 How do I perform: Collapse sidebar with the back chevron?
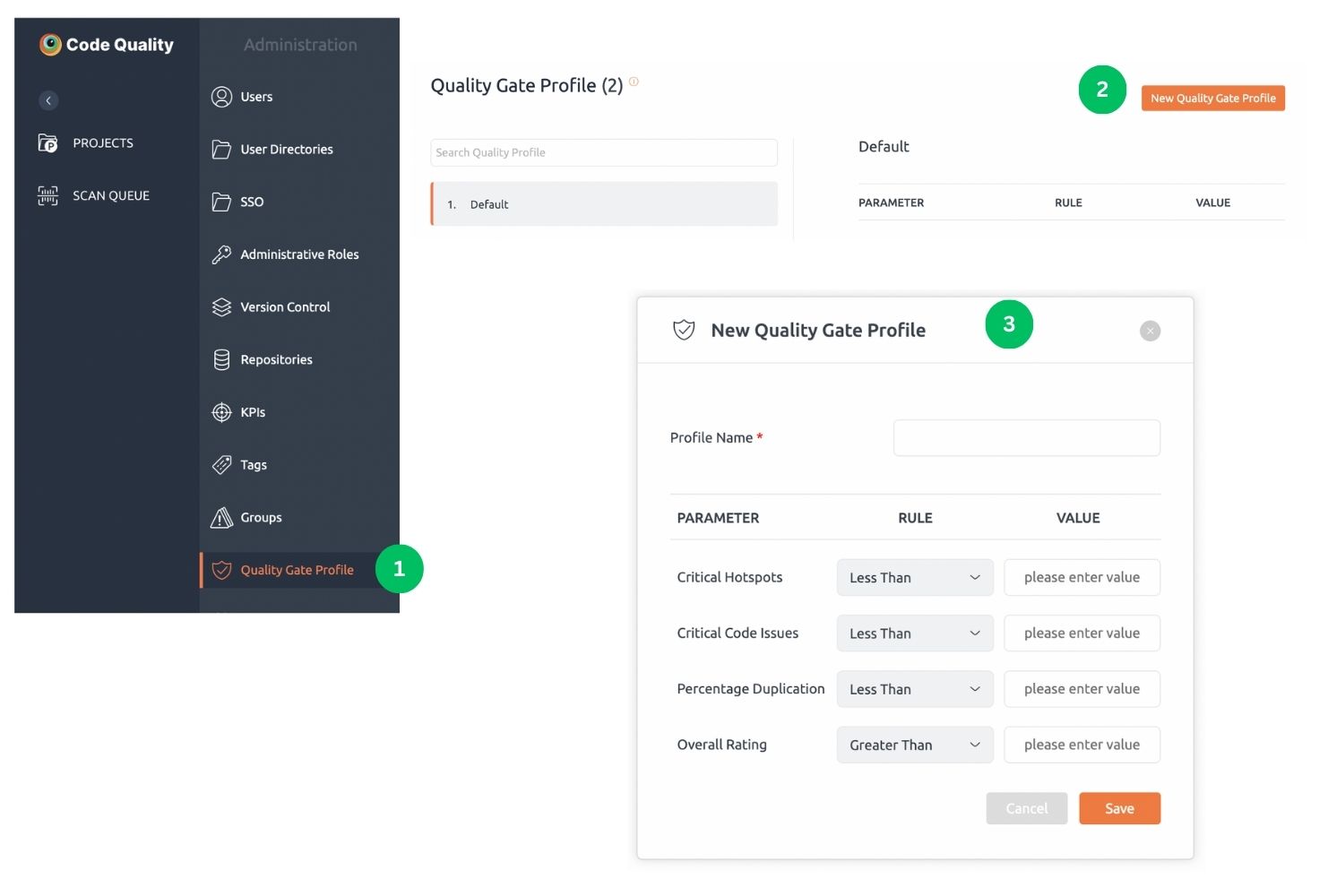pos(48,100)
